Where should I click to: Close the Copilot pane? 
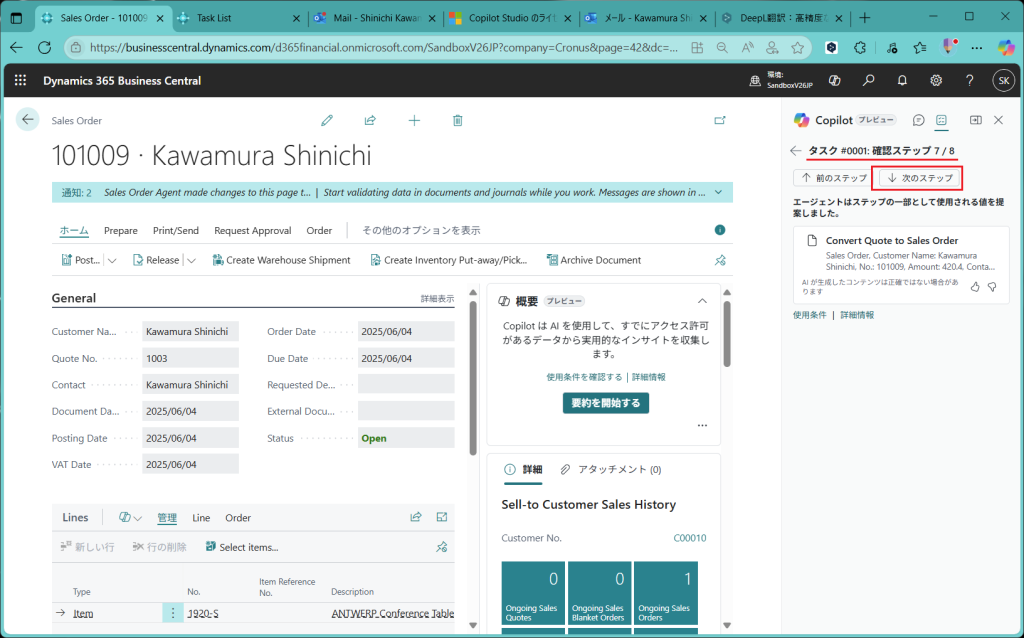[999, 120]
